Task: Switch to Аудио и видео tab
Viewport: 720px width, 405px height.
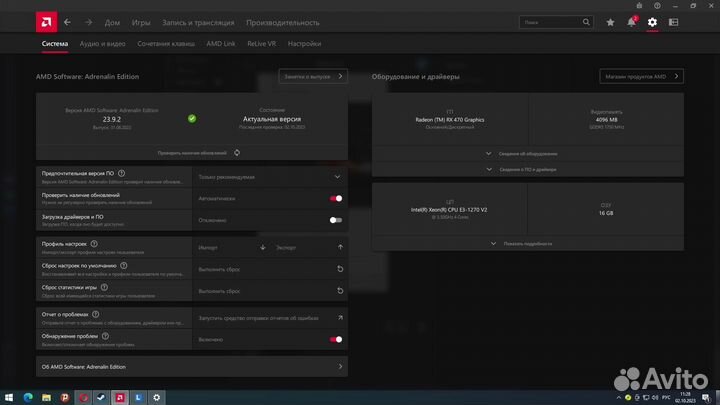Action: 102,44
